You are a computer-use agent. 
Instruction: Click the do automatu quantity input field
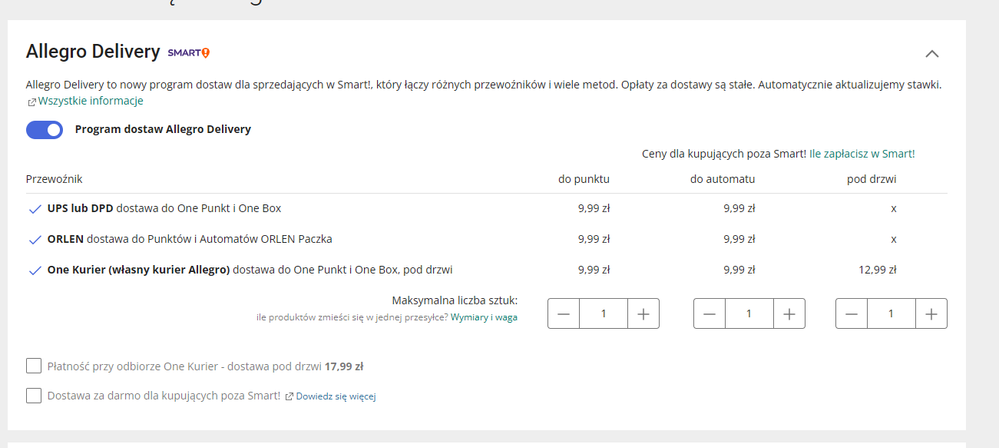[749, 314]
